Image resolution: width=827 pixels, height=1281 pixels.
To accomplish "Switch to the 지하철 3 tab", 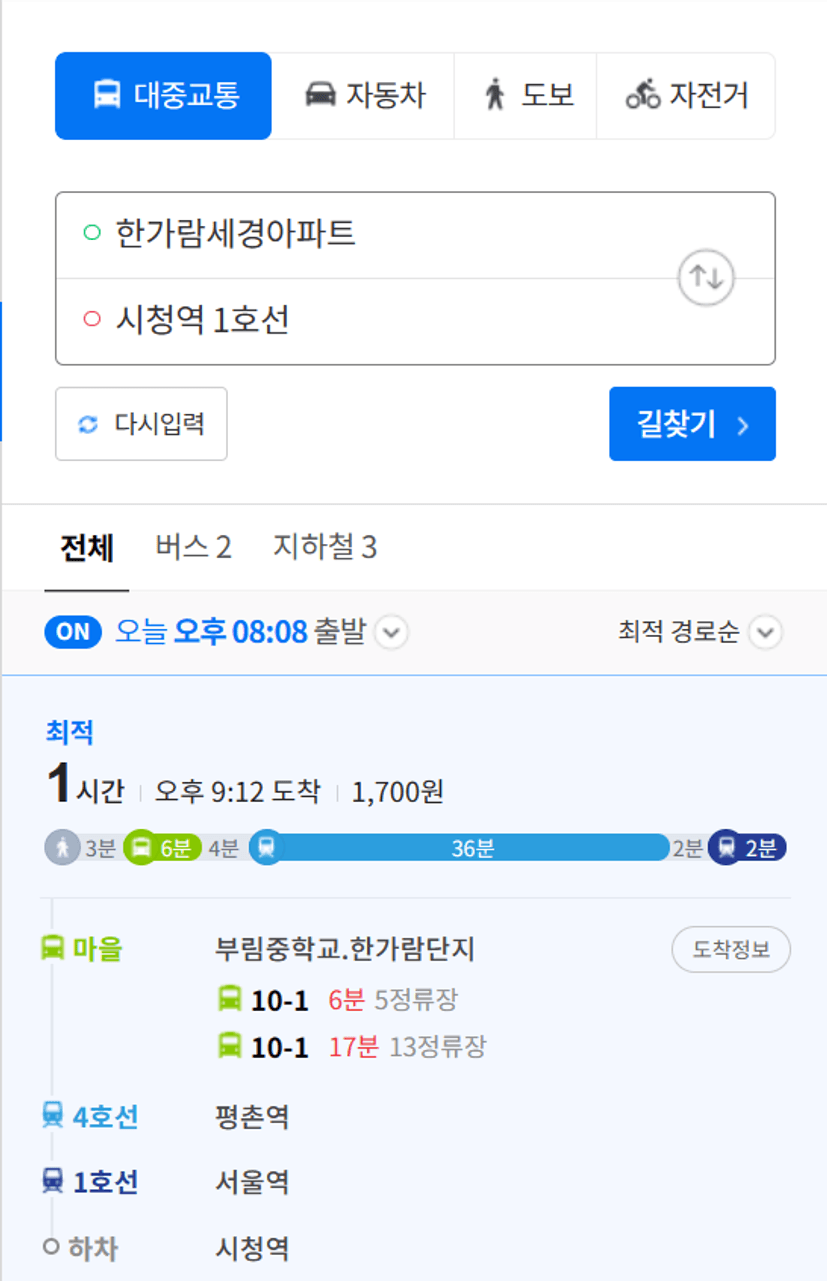I will coord(325,547).
